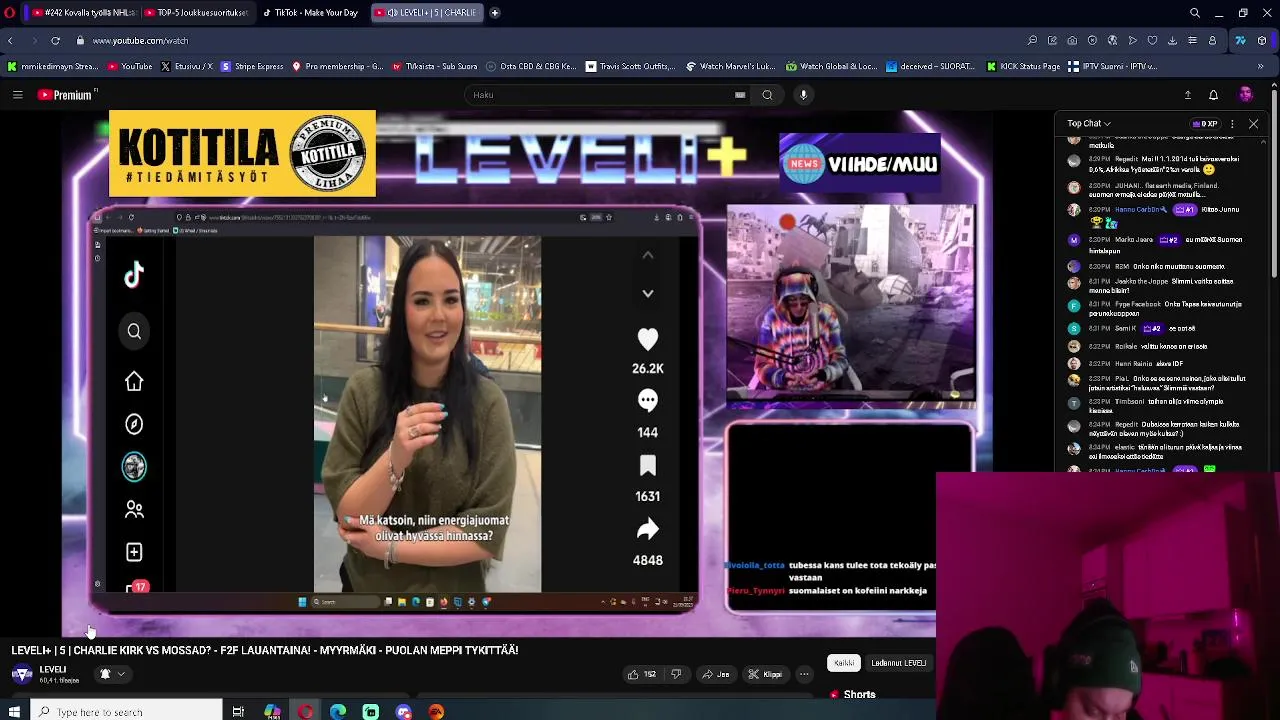Open the downloads icon in the browser toolbar

click(x=1172, y=41)
